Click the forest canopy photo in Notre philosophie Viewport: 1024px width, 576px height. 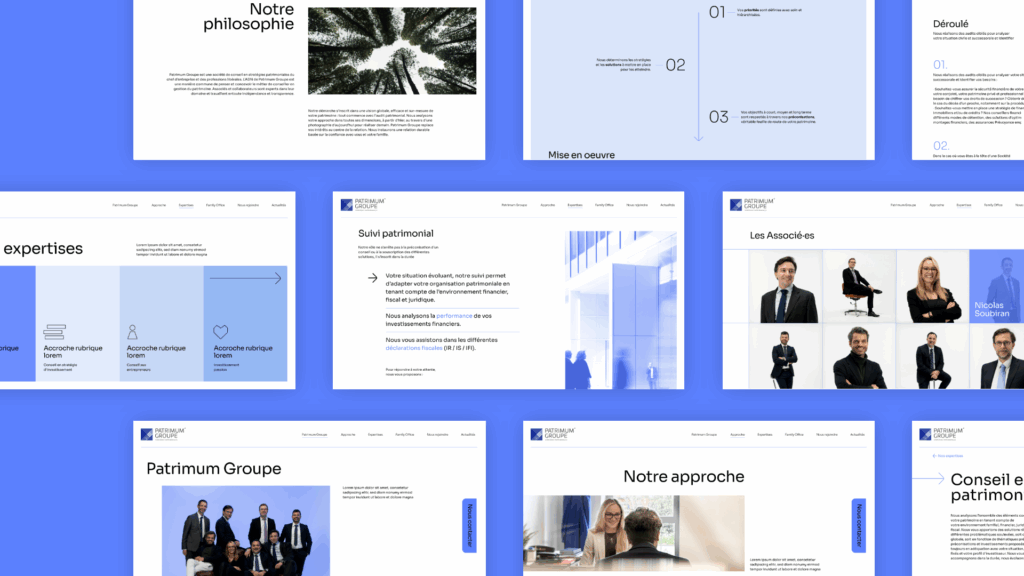coord(392,51)
